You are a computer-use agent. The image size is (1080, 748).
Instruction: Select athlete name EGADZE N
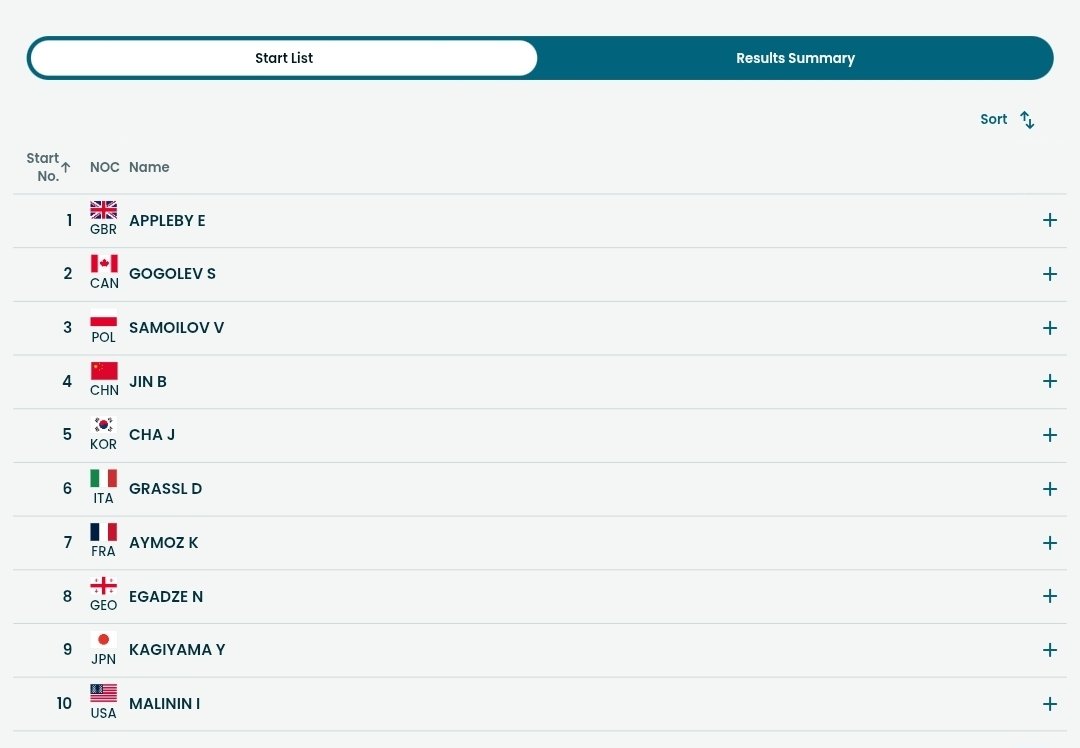pos(166,596)
